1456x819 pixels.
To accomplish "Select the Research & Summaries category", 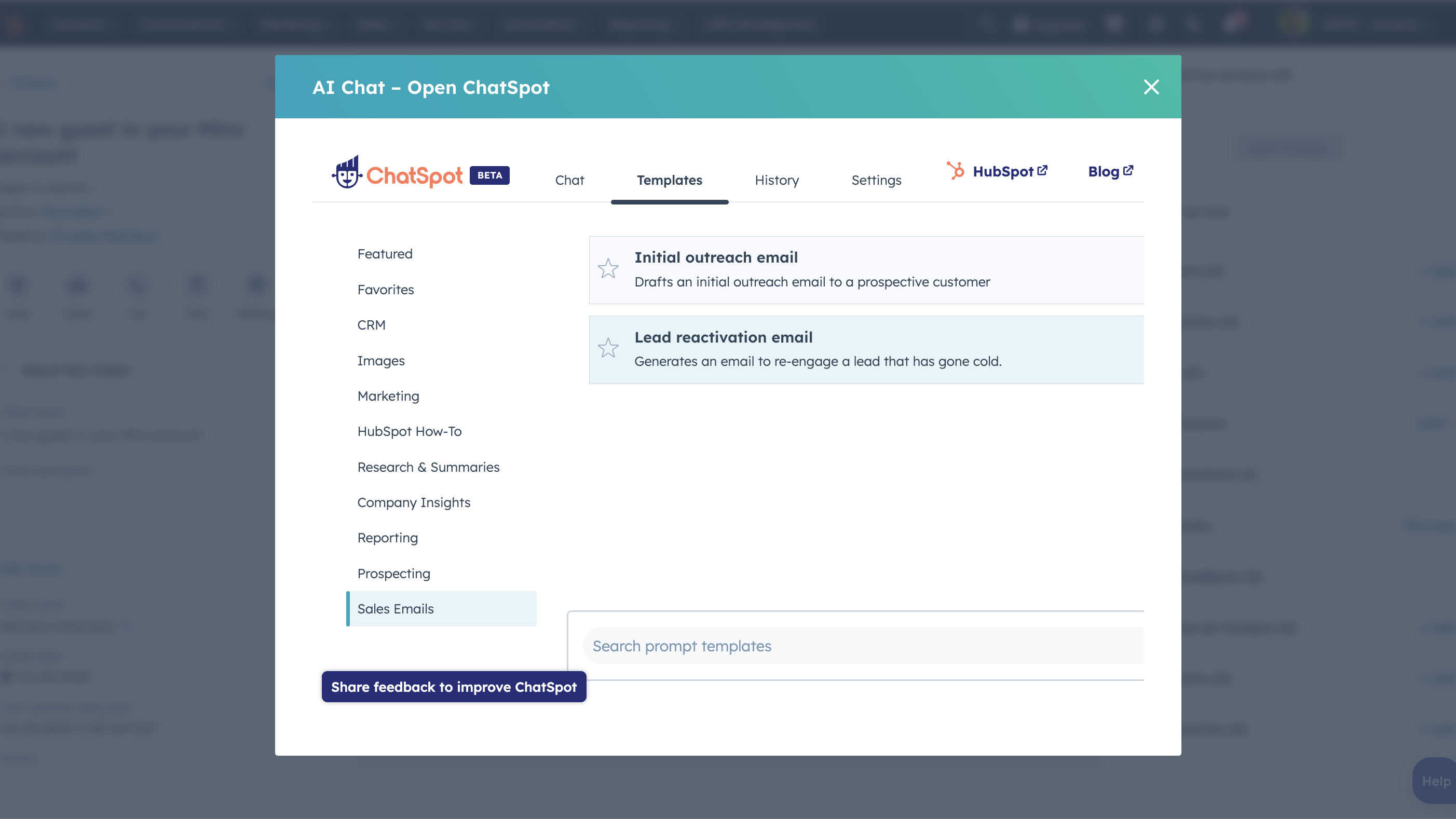I will 428,467.
